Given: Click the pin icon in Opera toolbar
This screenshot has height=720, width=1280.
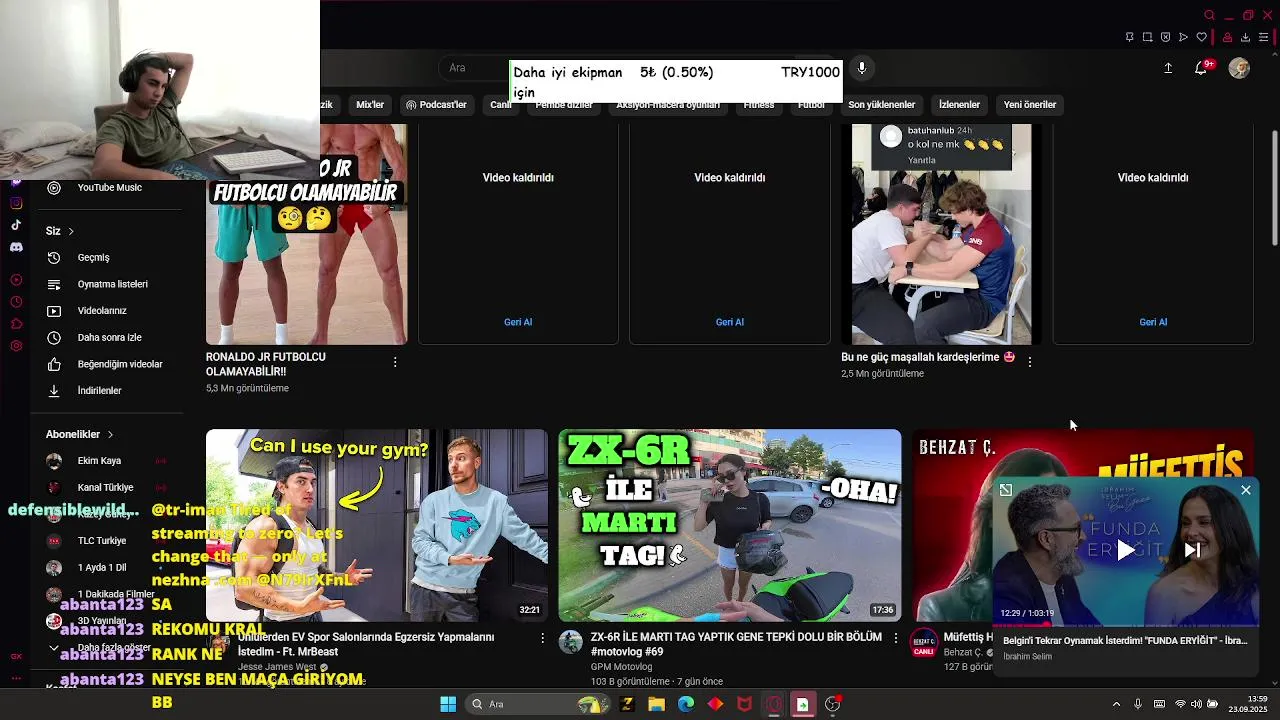Looking at the screenshot, I should pyautogui.click(x=1129, y=37).
